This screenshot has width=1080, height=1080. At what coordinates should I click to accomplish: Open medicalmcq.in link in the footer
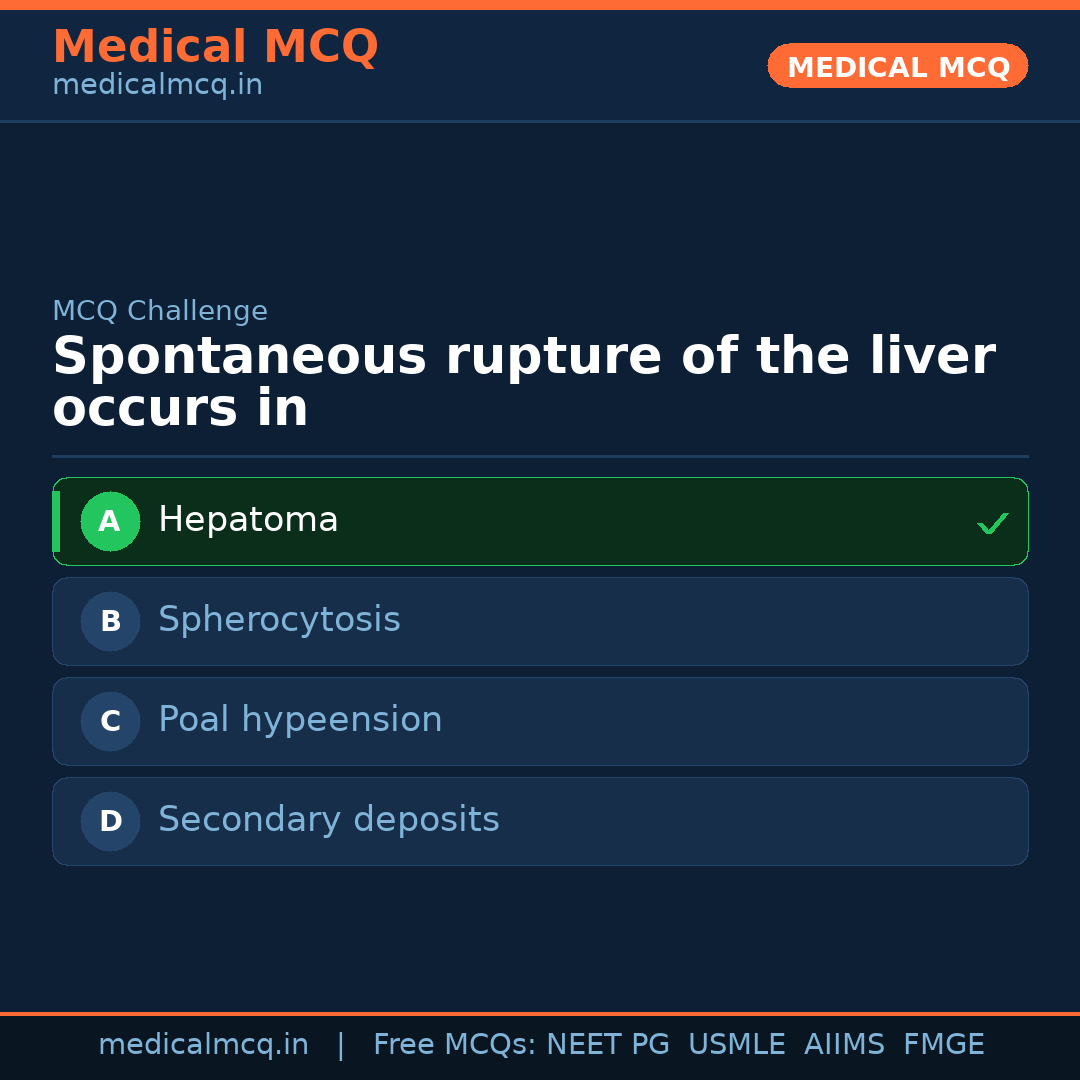203,1045
